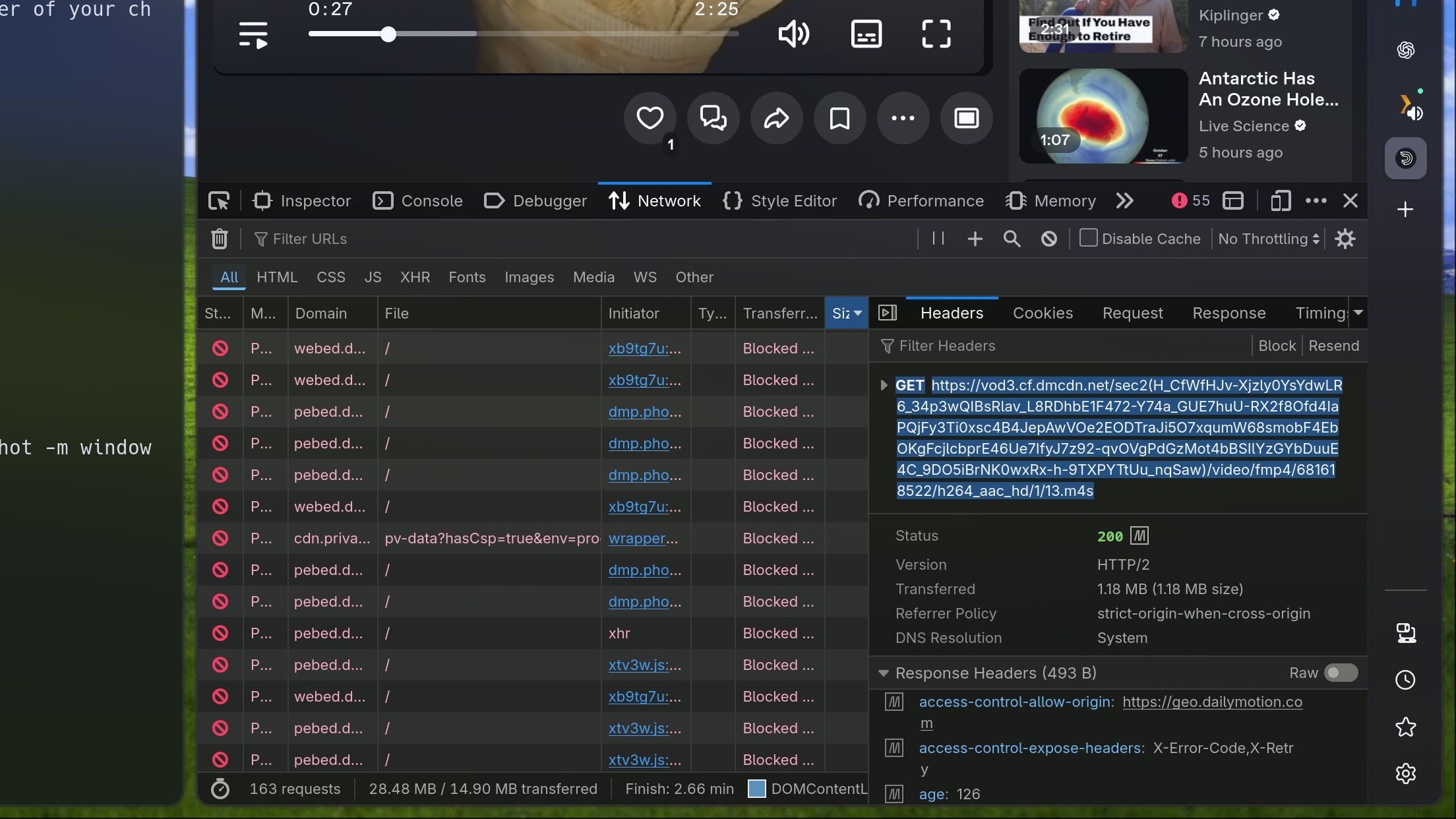The image size is (1456, 819).
Task: Select the Response details tab
Action: coord(1228,313)
